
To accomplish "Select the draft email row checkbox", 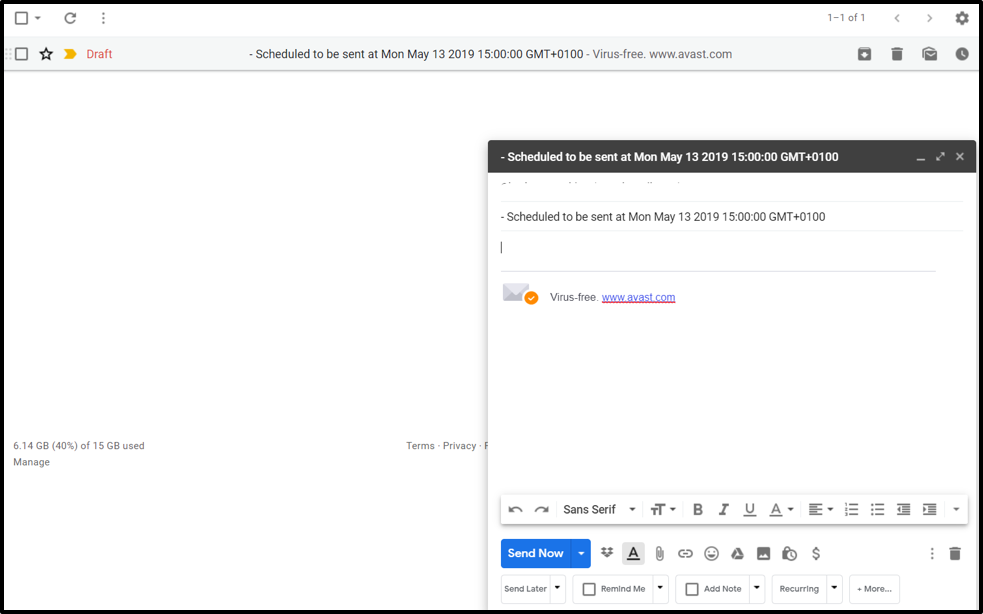I will click(x=21, y=54).
